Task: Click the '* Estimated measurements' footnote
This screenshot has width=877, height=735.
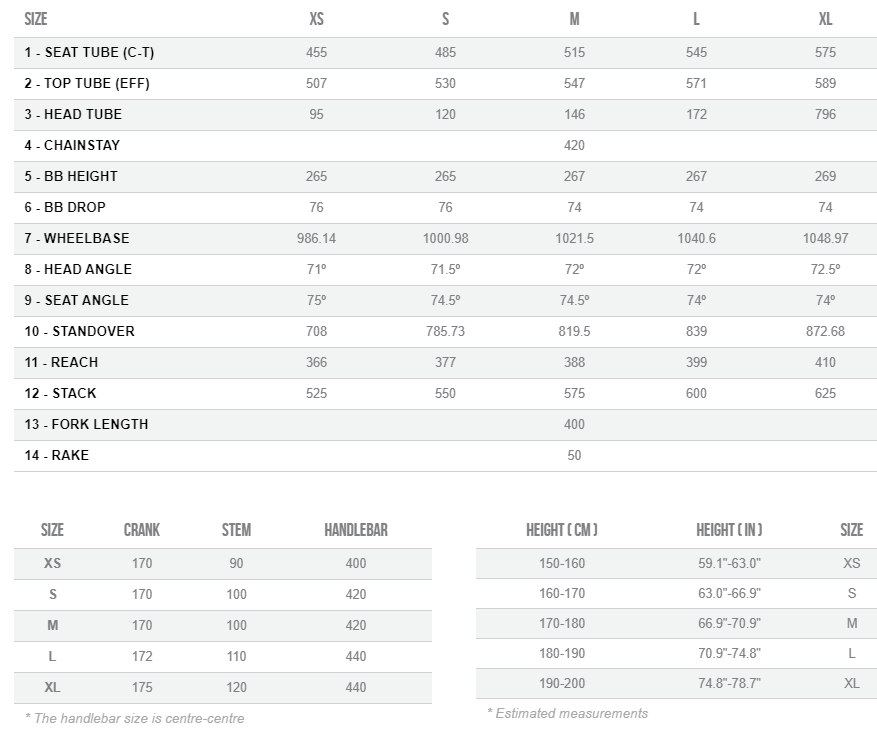Action: 567,713
